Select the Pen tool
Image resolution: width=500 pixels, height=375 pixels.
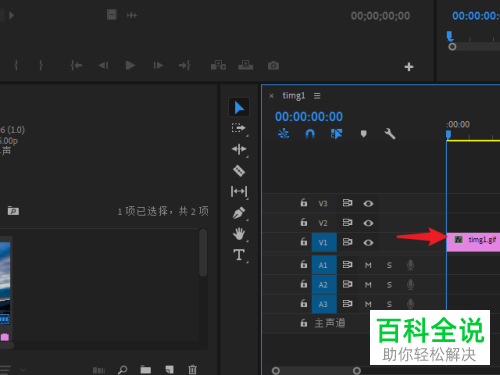[x=239, y=213]
